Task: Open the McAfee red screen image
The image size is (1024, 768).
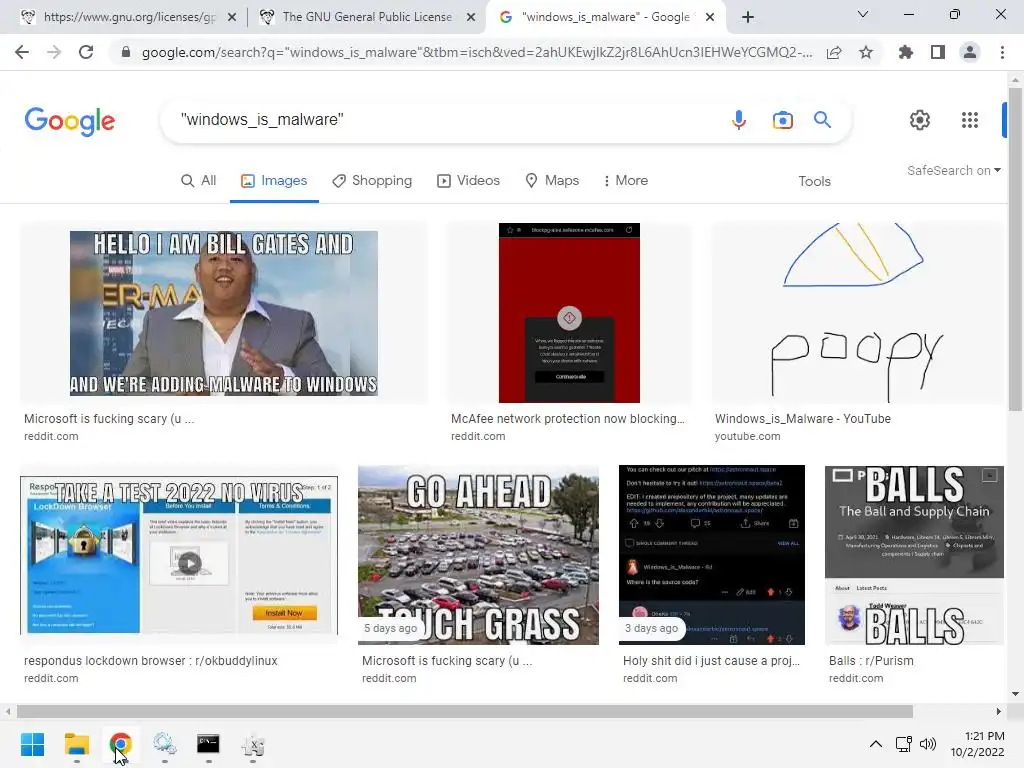Action: [569, 313]
